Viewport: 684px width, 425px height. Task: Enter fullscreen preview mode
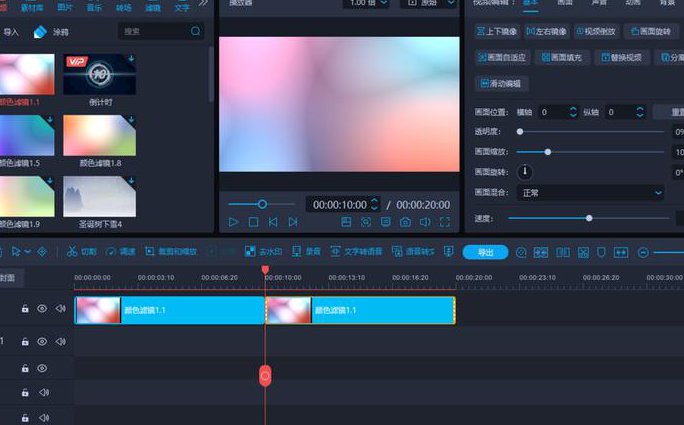click(x=445, y=222)
